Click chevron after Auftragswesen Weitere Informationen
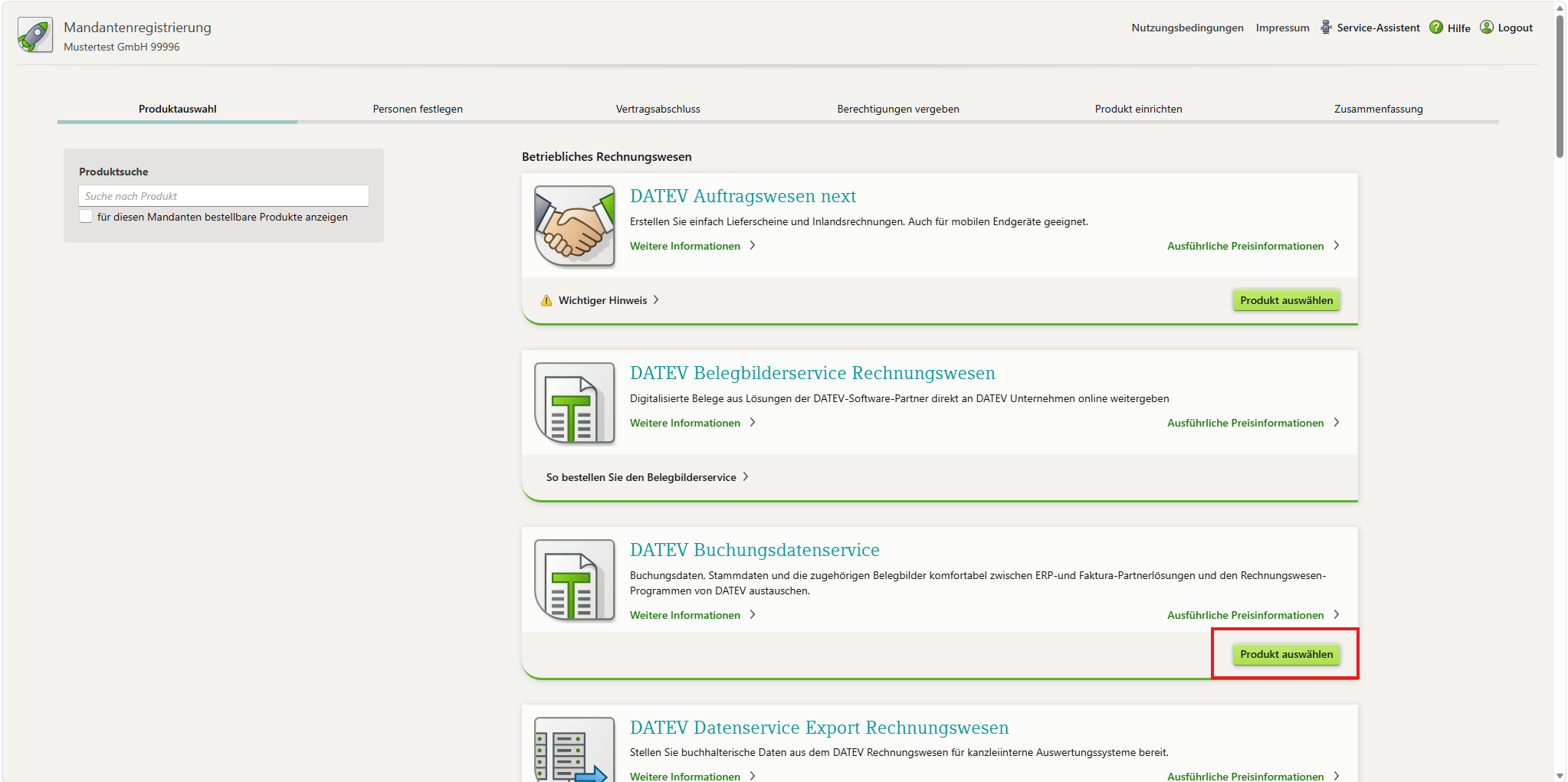Screen dimensions: 1568x782 coord(753,245)
